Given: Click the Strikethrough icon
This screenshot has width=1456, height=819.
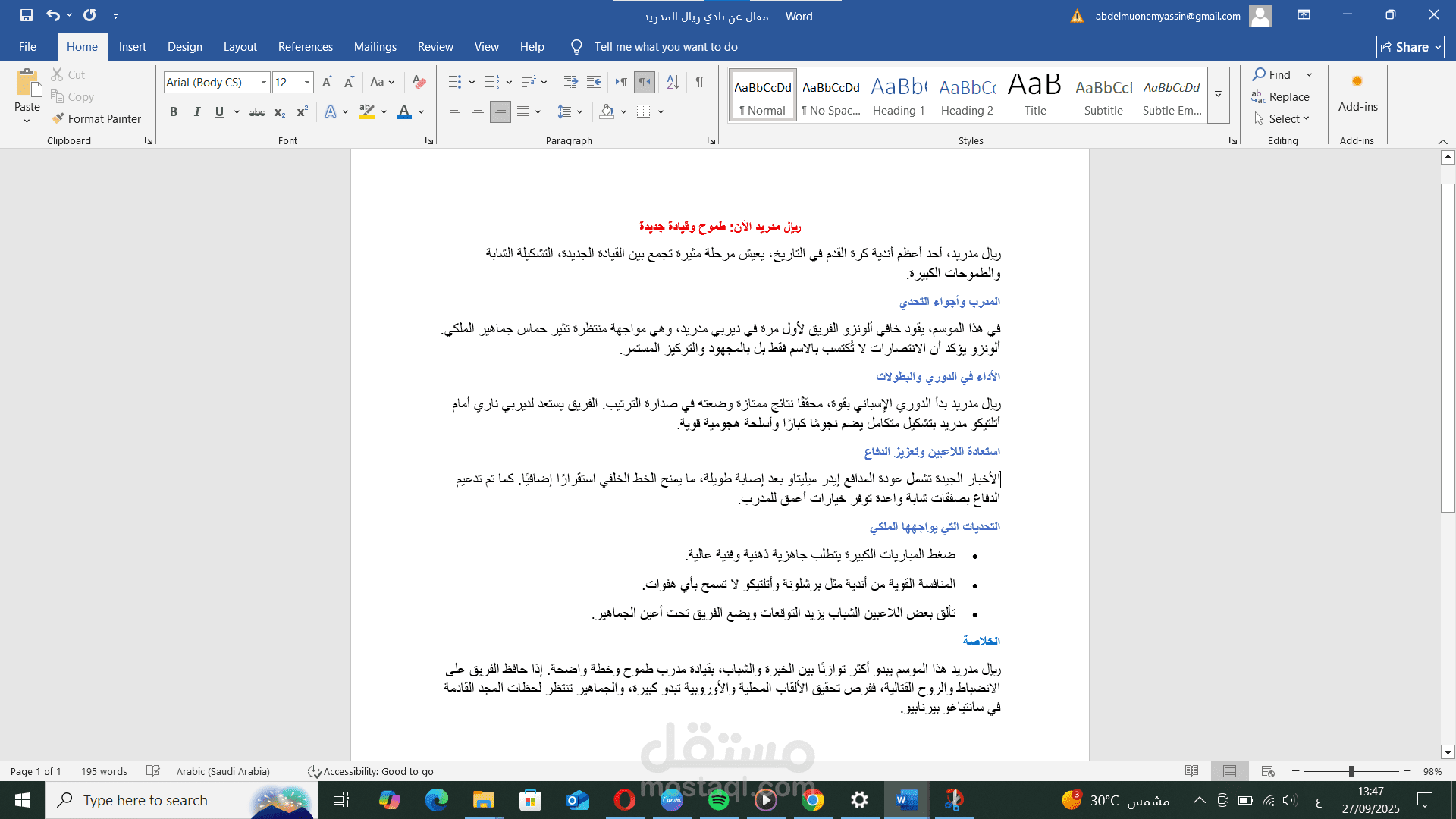Looking at the screenshot, I should pos(257,112).
